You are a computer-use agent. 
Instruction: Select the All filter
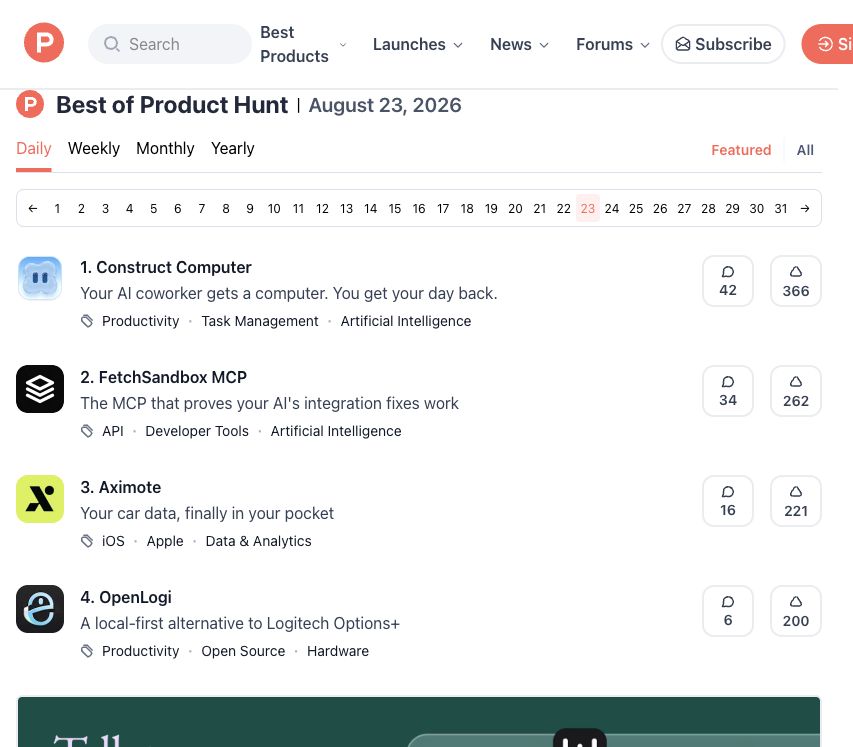[805, 150]
